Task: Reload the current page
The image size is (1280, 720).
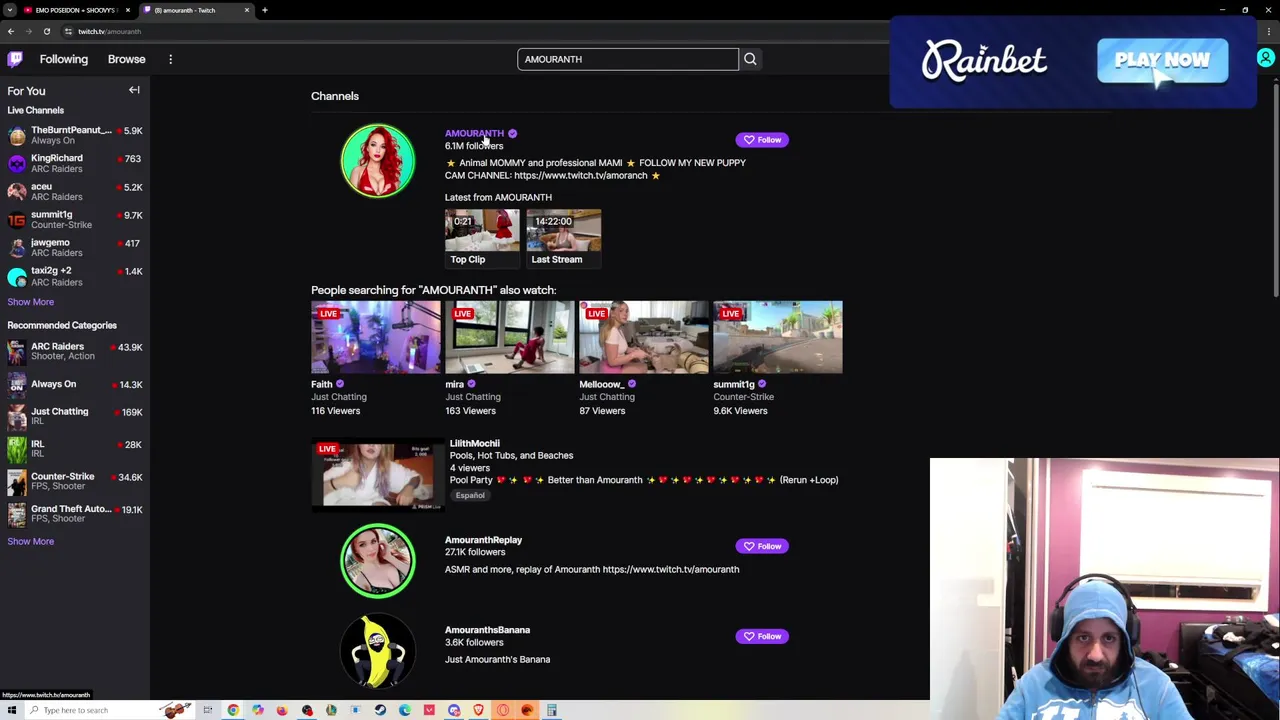Action: 46,31
